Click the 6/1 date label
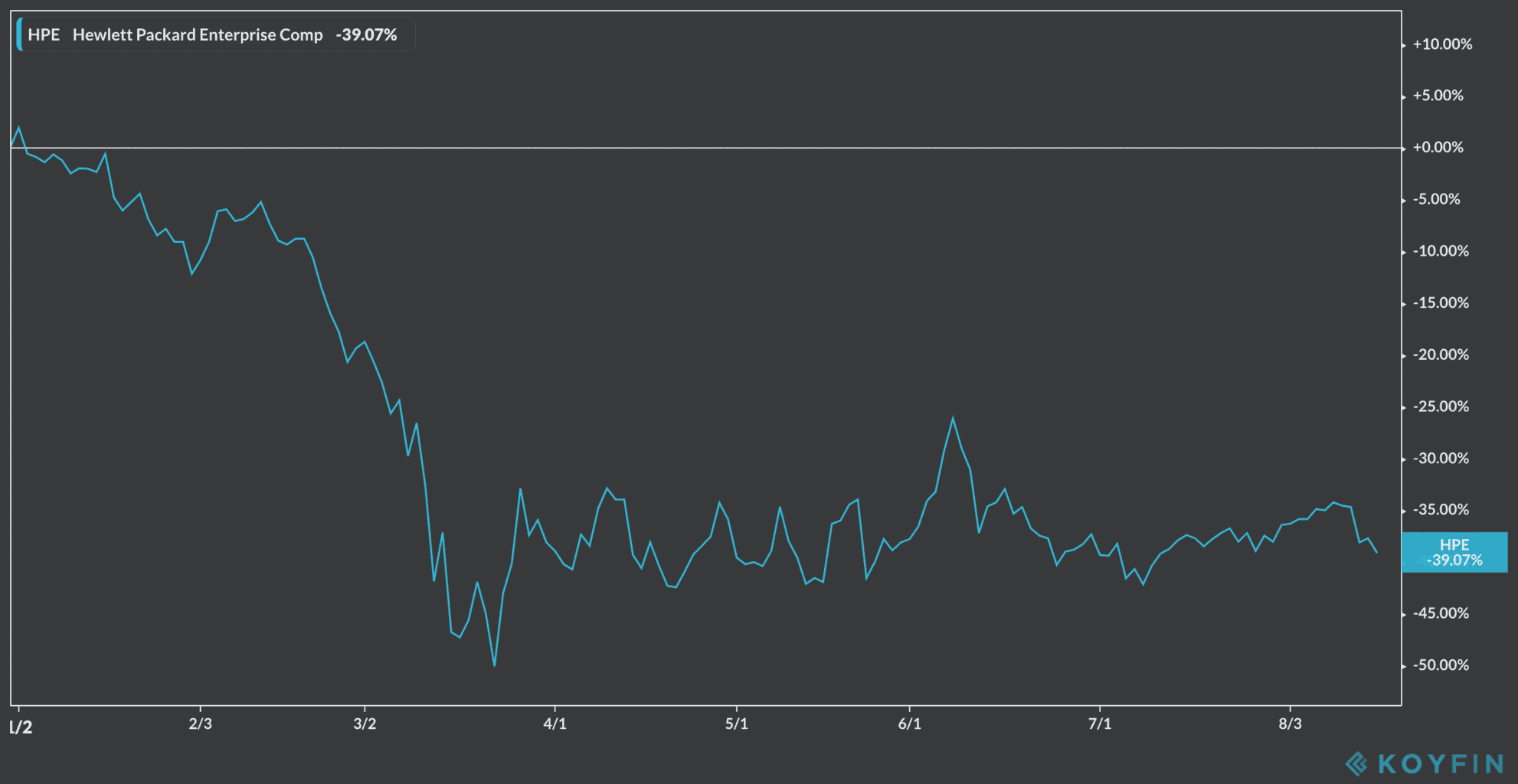The width and height of the screenshot is (1518, 784). click(909, 724)
